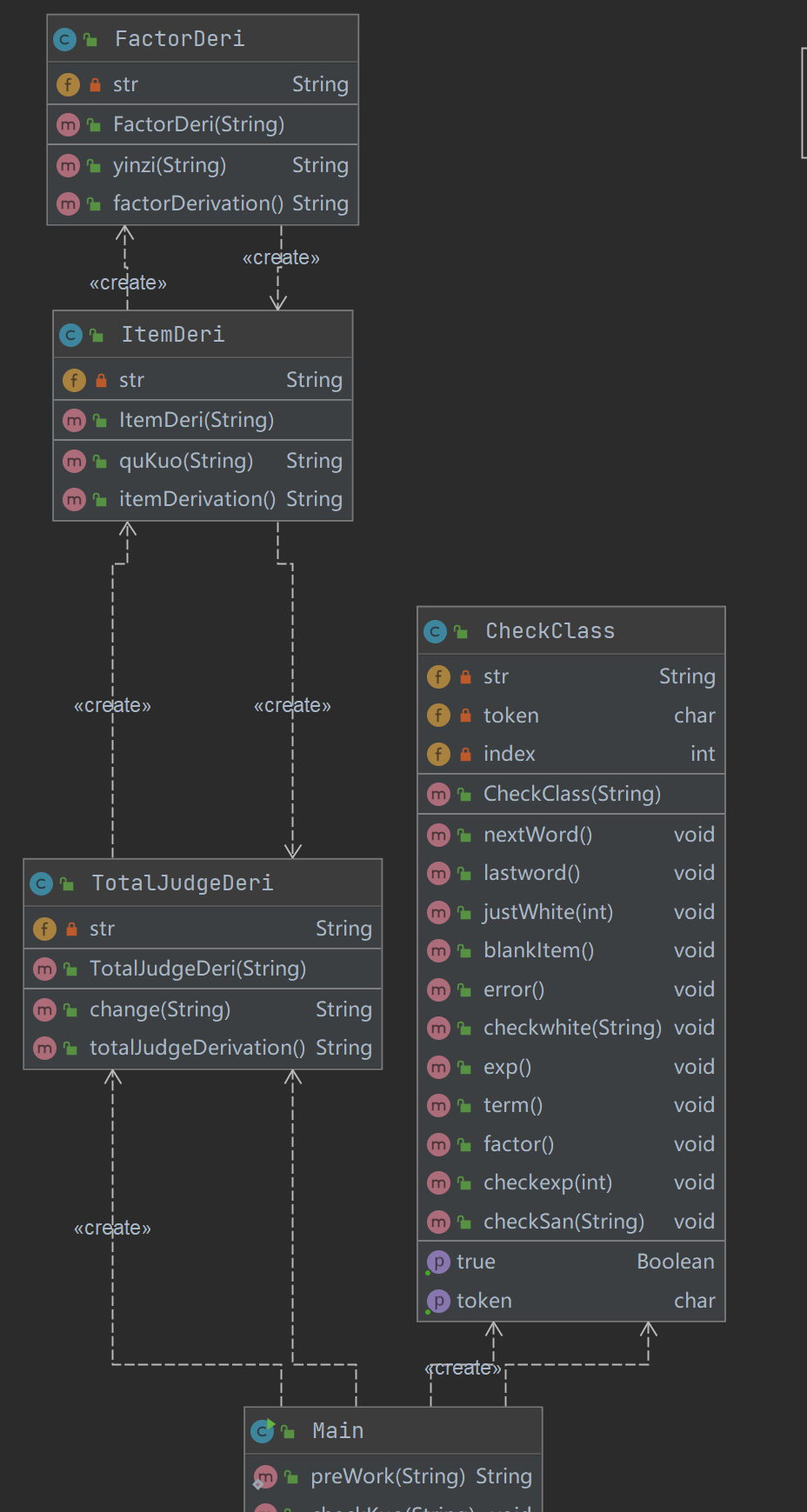The image size is (807, 1512).
Task: Click the method icon beside preWork(String)
Action: click(265, 1476)
